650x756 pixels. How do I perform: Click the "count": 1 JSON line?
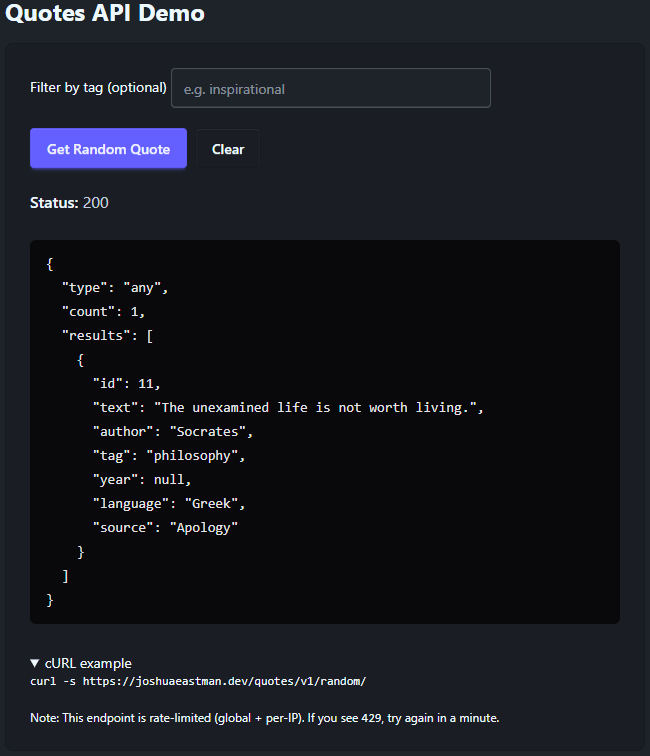[103, 312]
